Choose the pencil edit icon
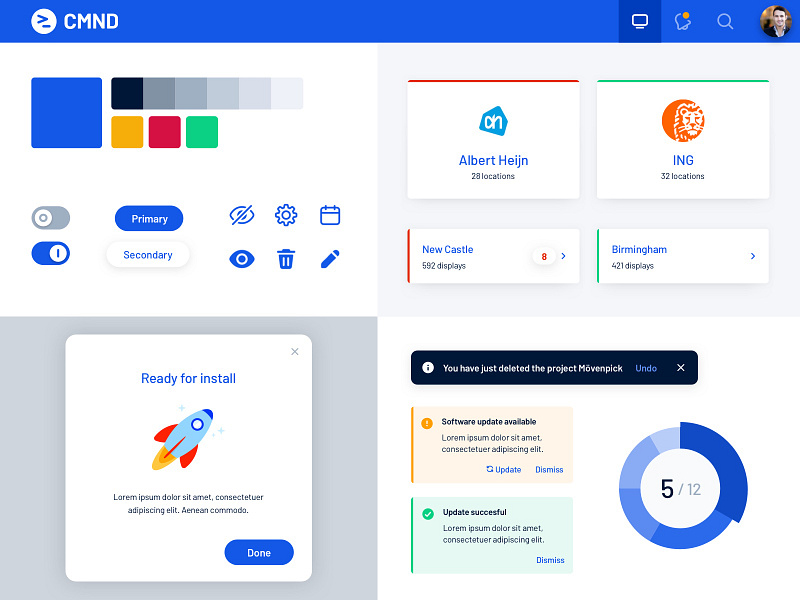800x600 pixels. click(x=330, y=258)
